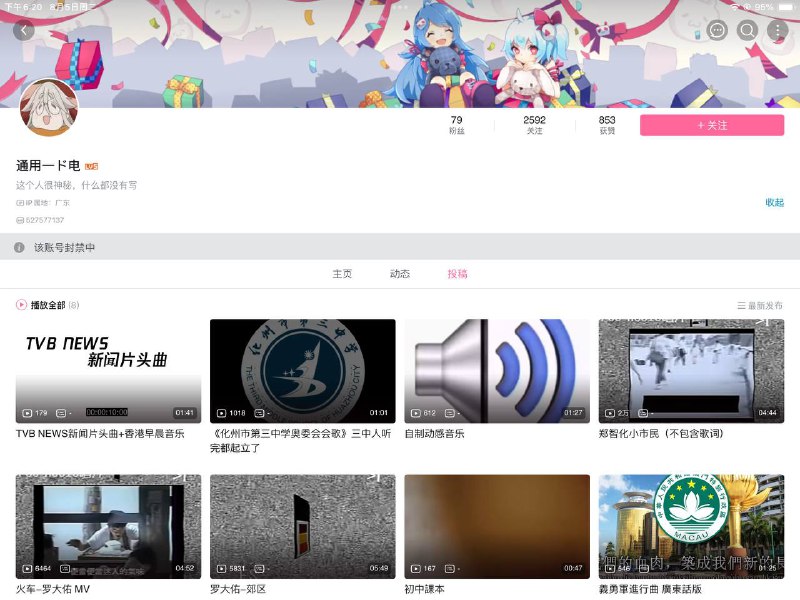The image size is (800, 600).
Task: Open the three-dot more options menu
Action: point(778,31)
